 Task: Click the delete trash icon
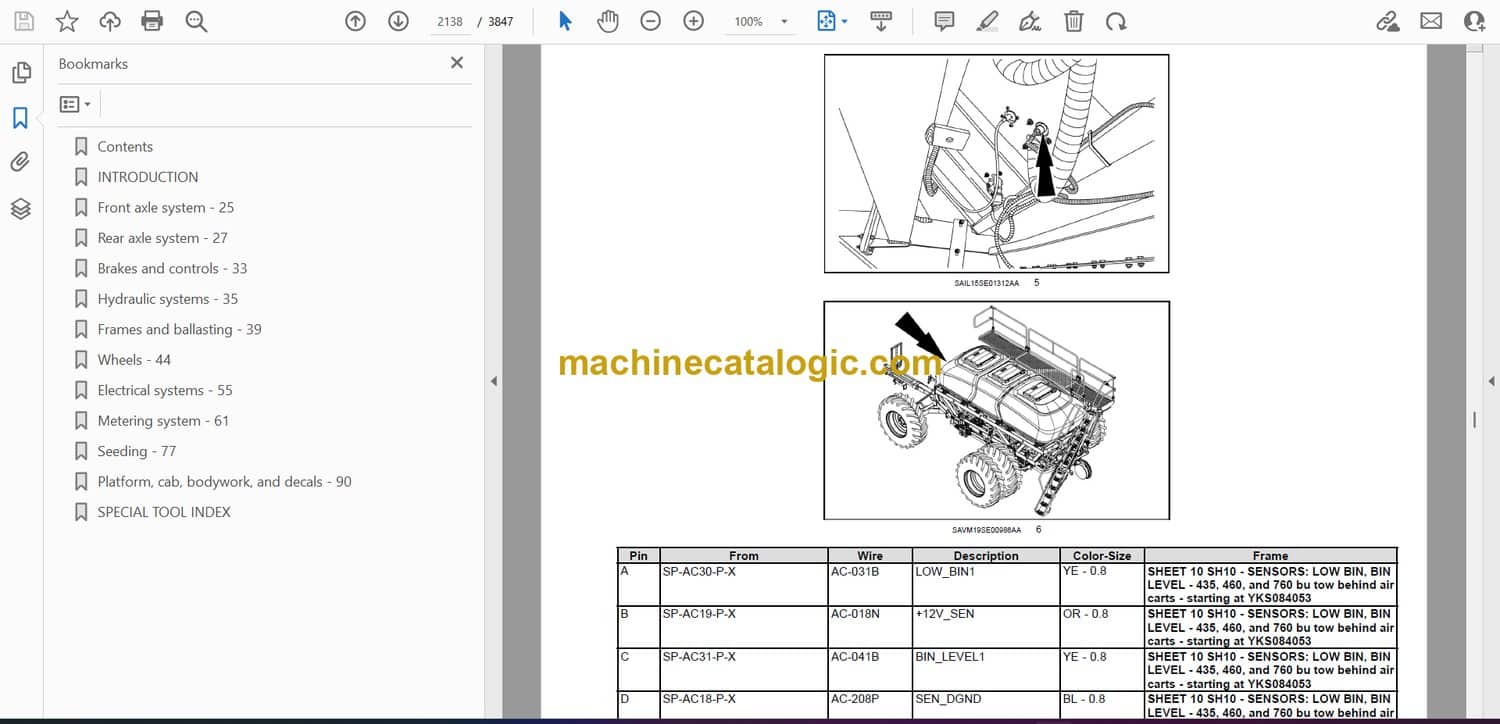pyautogui.click(x=1073, y=21)
